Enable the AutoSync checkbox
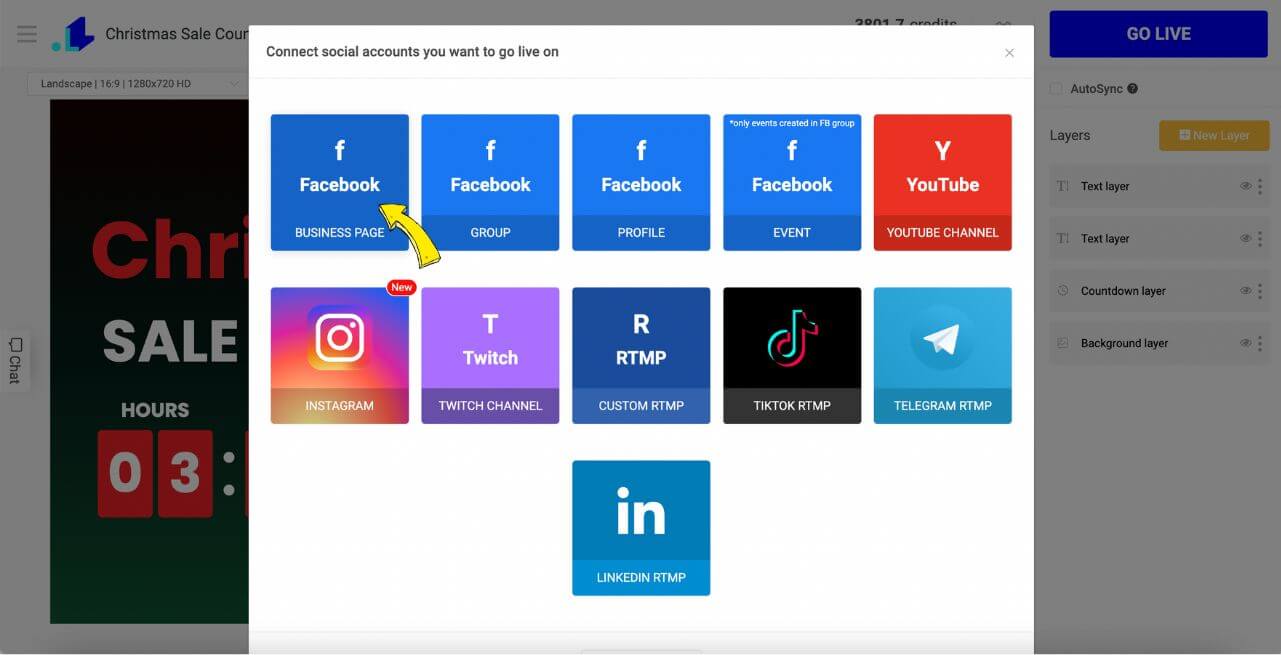This screenshot has height=655, width=1281. [1056, 89]
